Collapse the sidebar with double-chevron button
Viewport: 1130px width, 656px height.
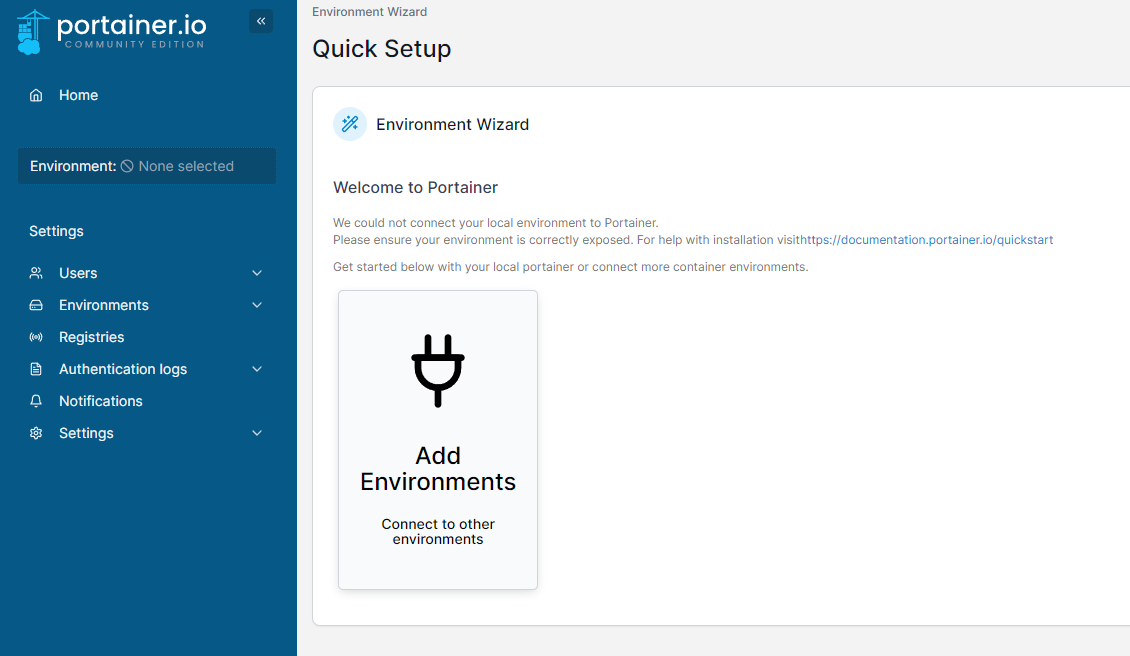(261, 21)
